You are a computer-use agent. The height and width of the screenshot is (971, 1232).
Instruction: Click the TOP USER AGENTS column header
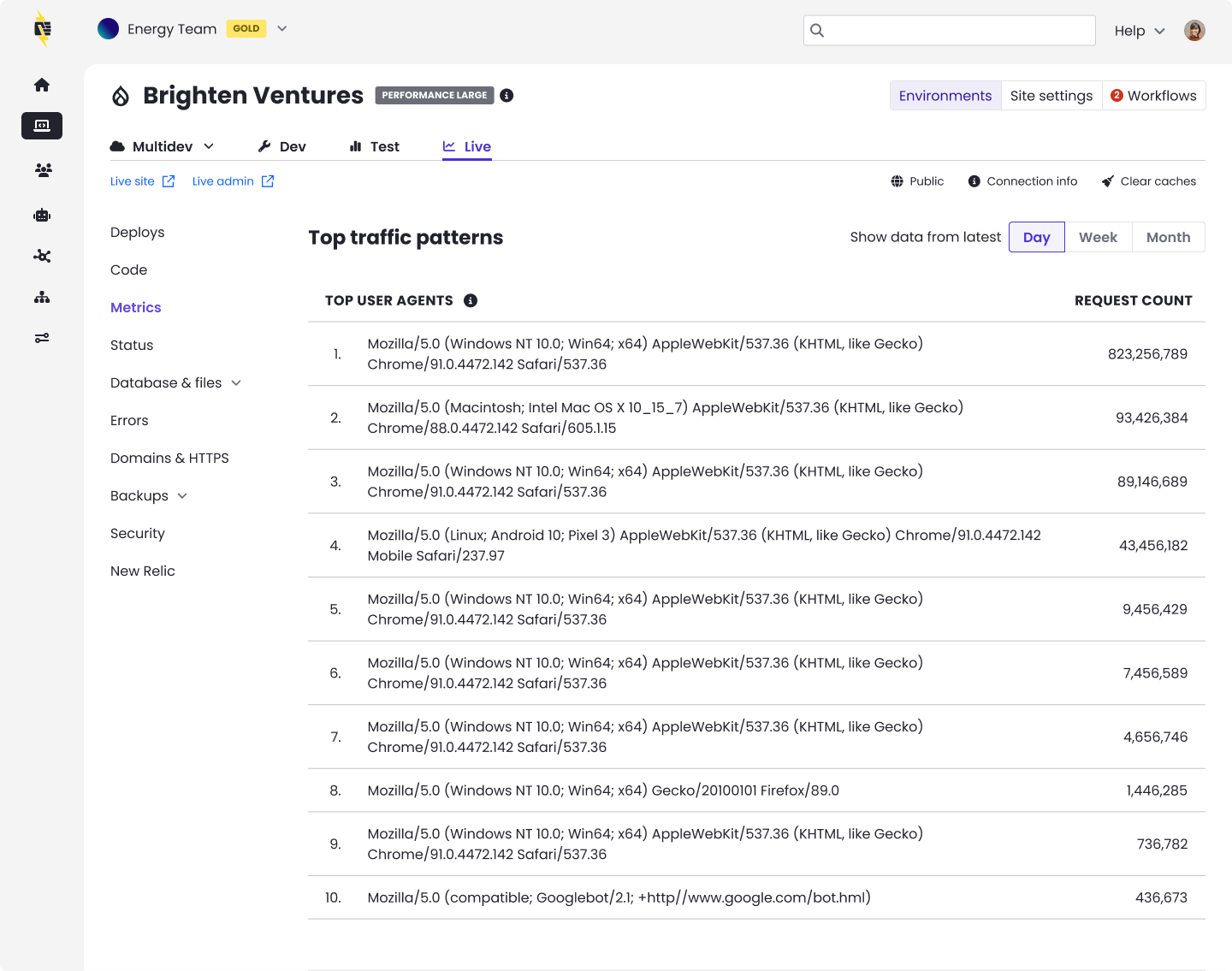[x=389, y=300]
